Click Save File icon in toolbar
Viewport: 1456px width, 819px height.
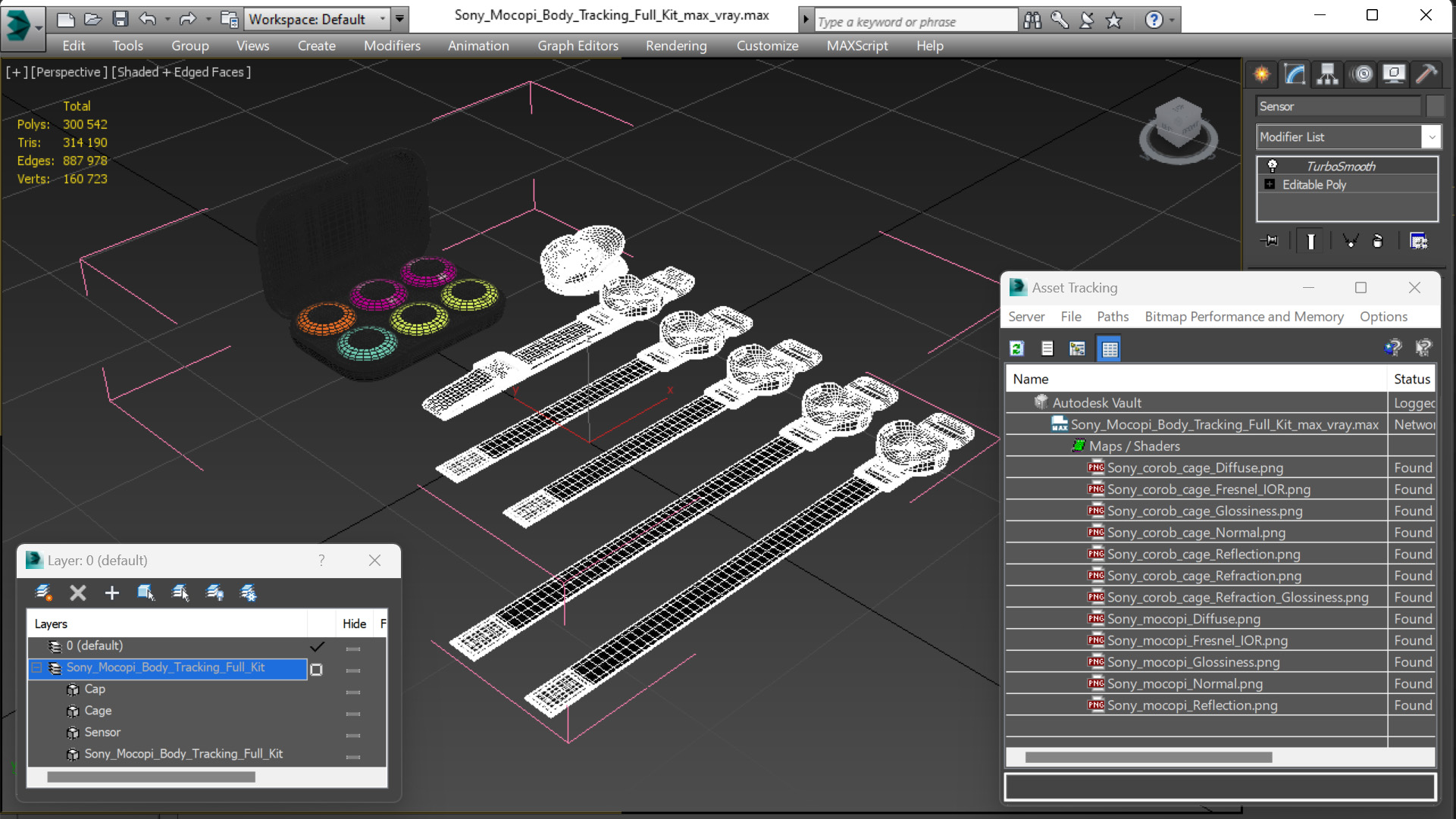click(120, 19)
